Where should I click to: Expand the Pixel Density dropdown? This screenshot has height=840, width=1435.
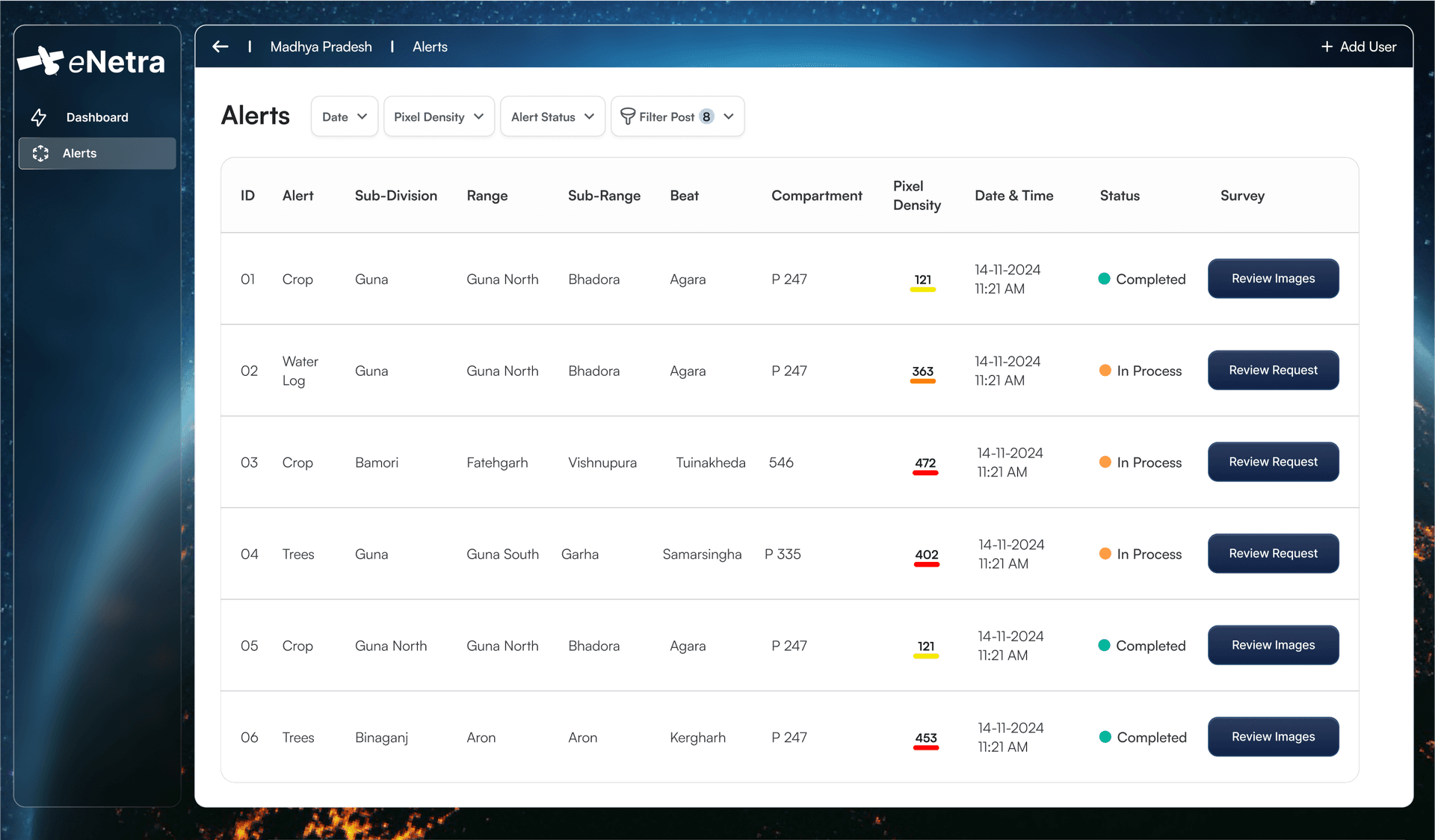click(x=439, y=117)
